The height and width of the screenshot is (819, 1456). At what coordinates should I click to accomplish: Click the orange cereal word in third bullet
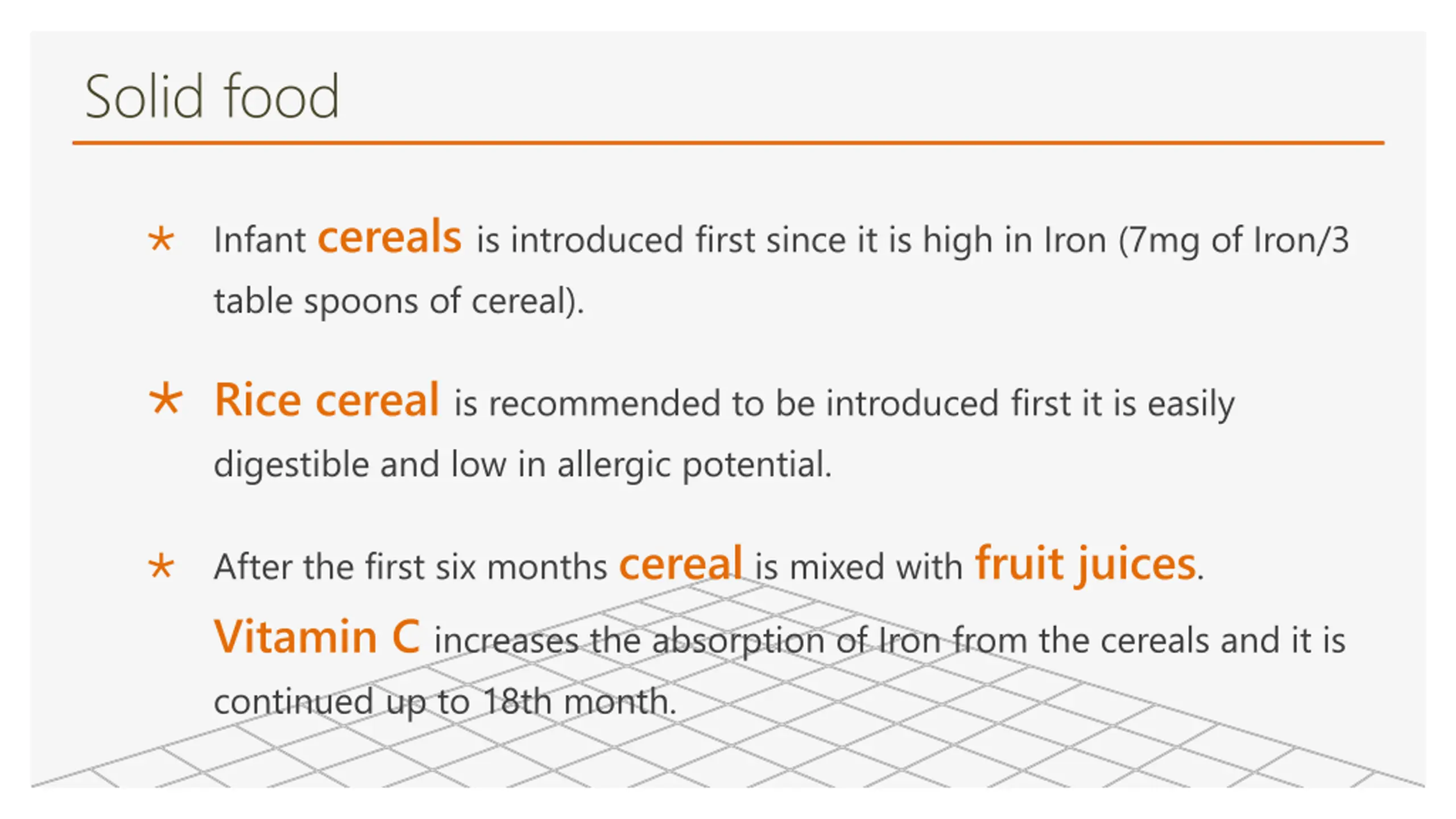click(680, 563)
